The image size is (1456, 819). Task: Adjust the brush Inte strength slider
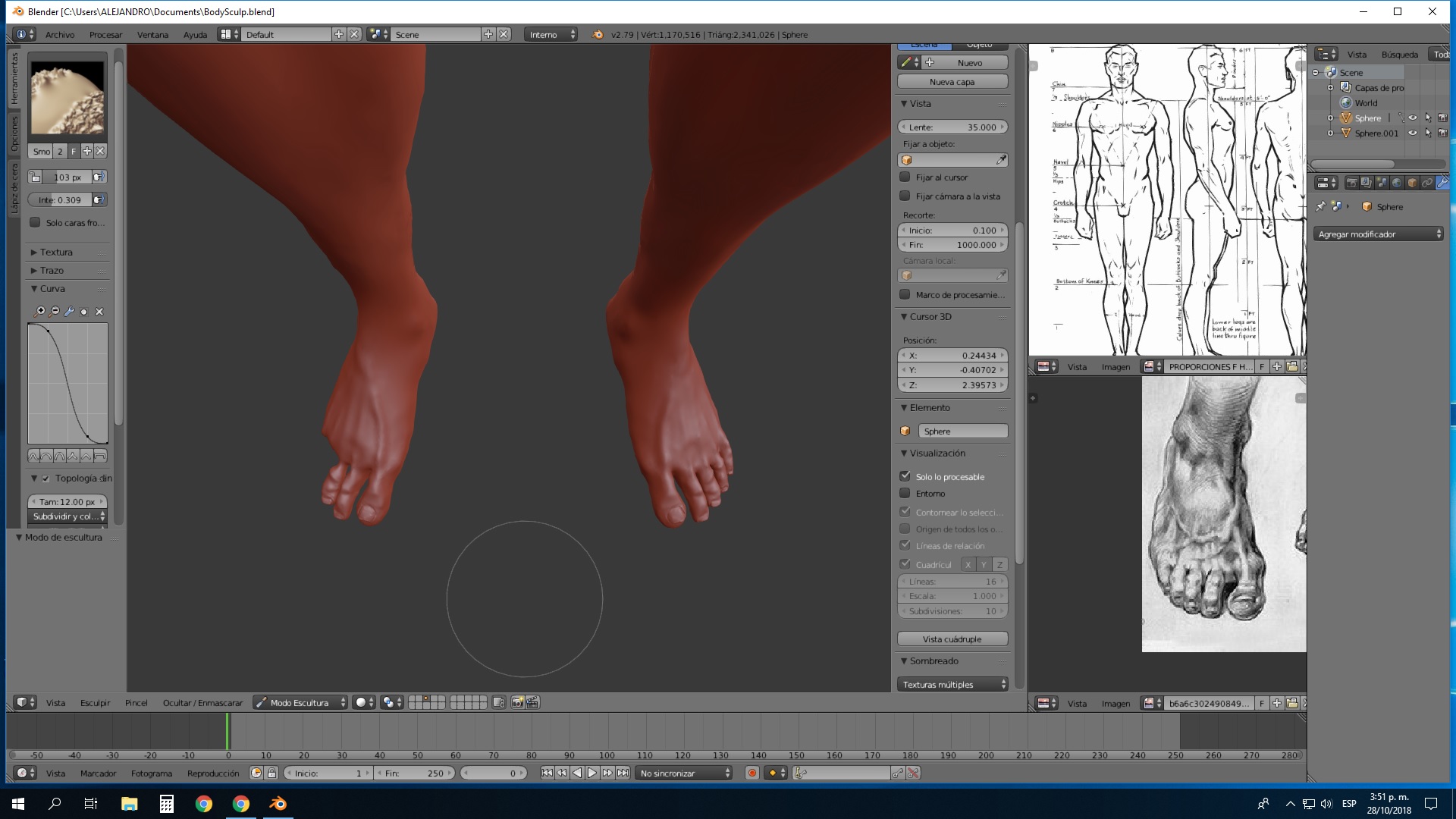point(61,199)
